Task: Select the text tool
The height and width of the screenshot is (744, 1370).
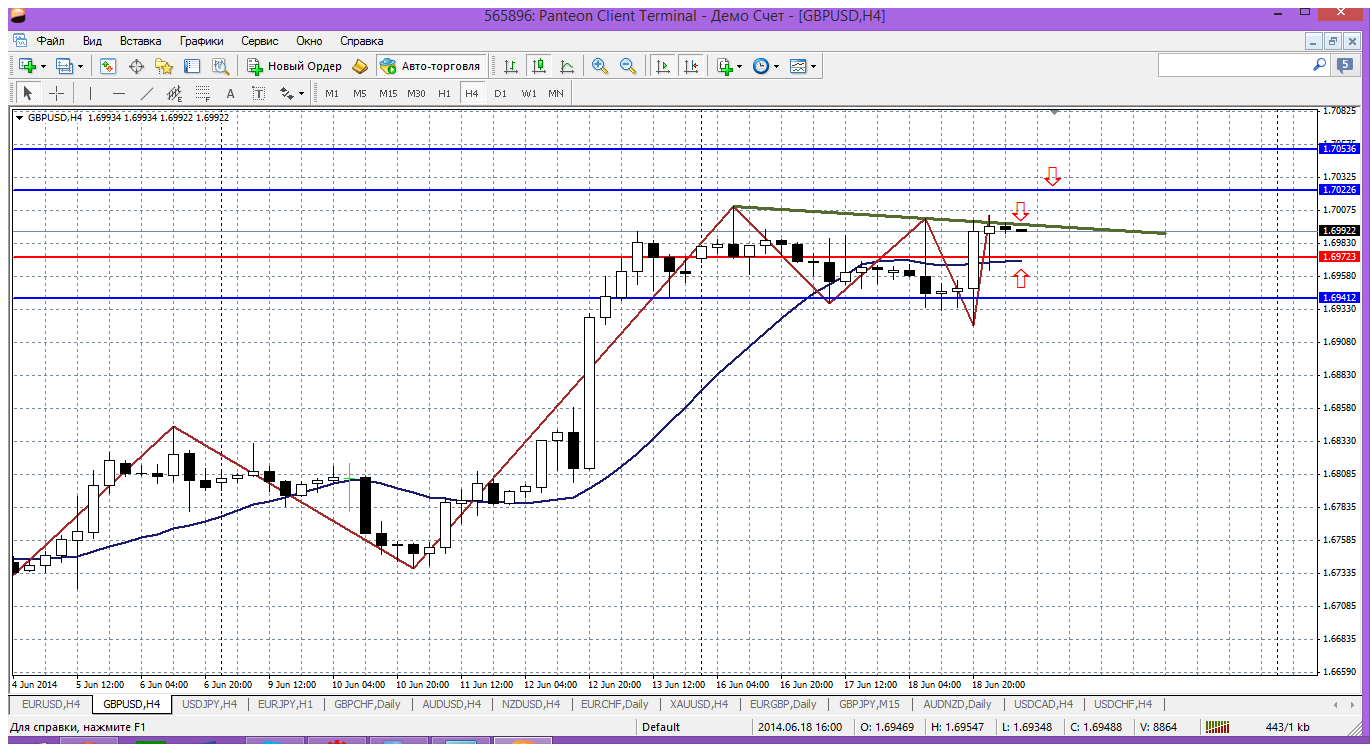Action: coord(231,93)
